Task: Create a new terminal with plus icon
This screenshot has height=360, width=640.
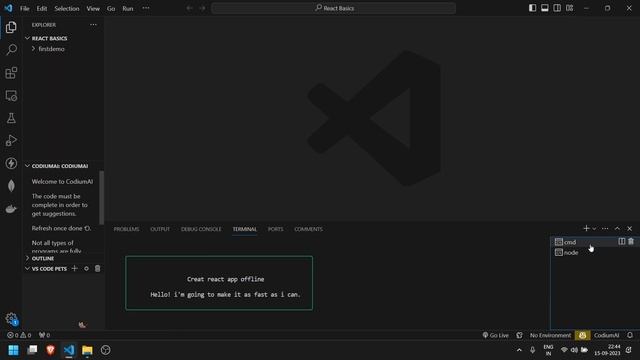Action: pos(587,228)
